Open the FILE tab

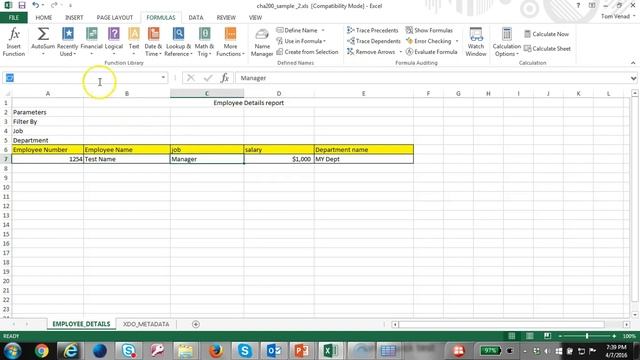13,18
